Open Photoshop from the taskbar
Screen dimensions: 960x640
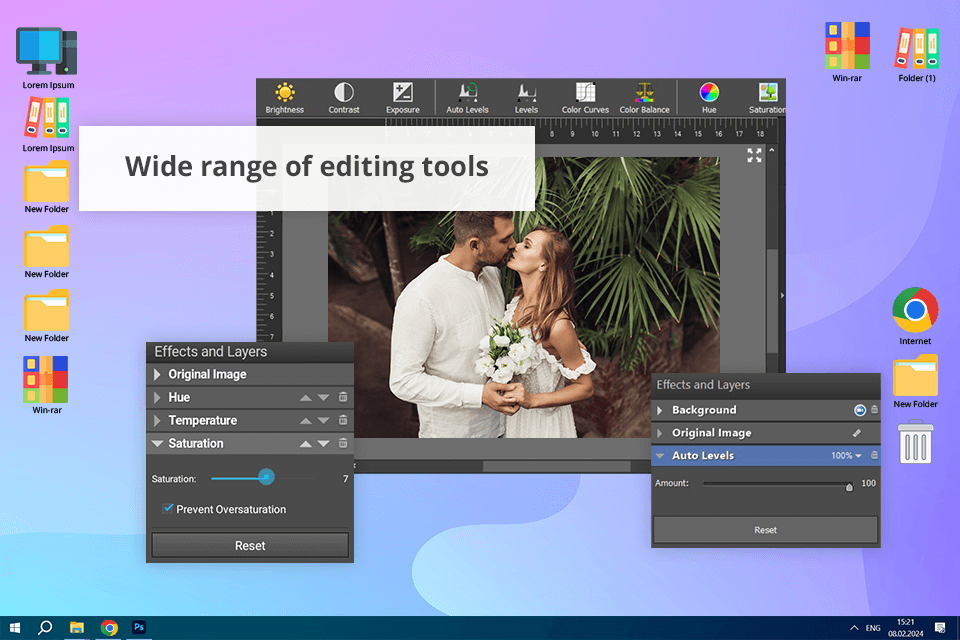139,627
